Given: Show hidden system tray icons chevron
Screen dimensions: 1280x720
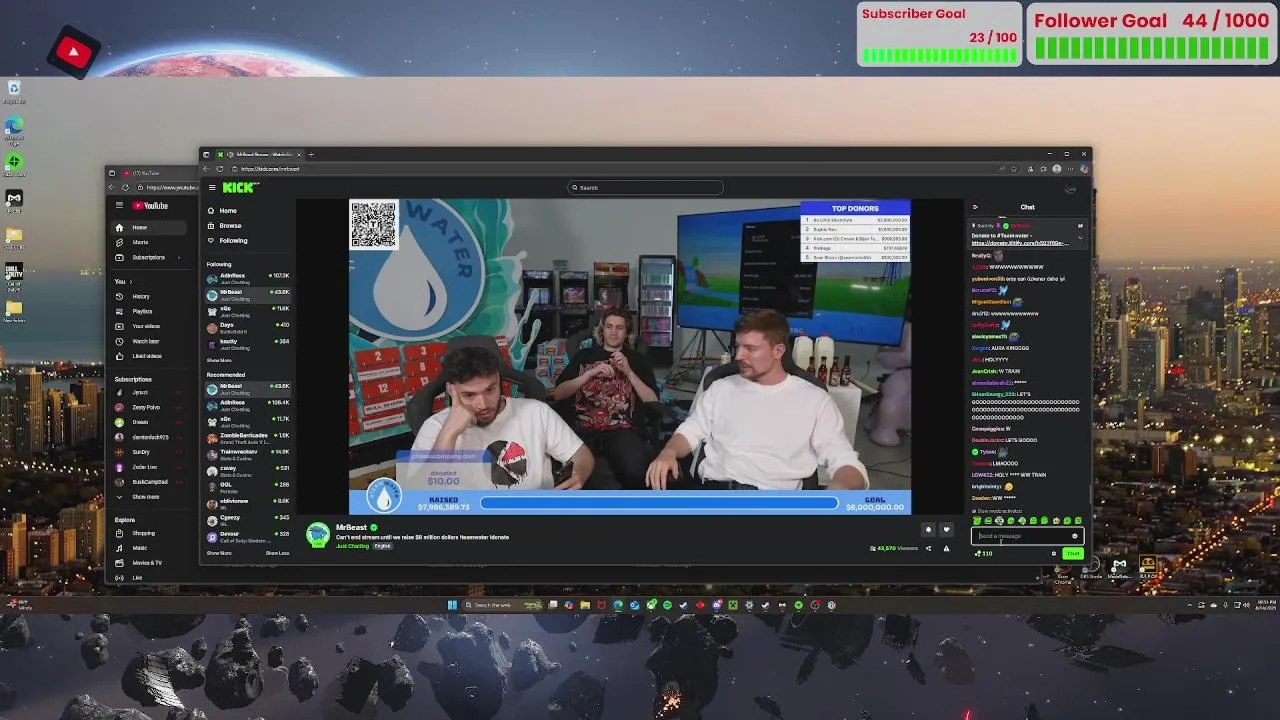Looking at the screenshot, I should [1189, 605].
